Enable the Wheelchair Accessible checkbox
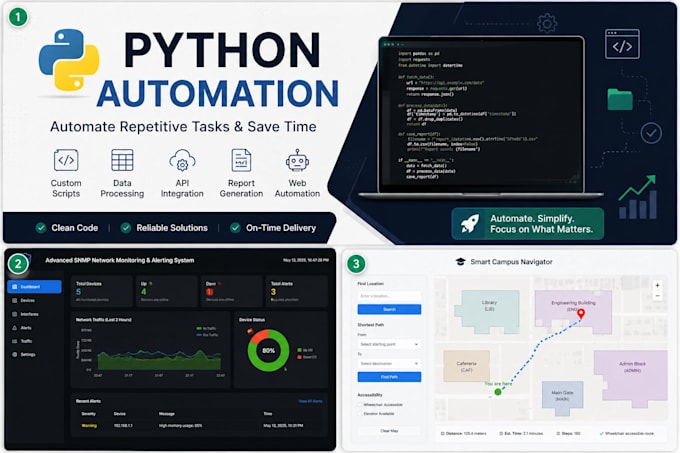This screenshot has width=680, height=453. tap(360, 404)
